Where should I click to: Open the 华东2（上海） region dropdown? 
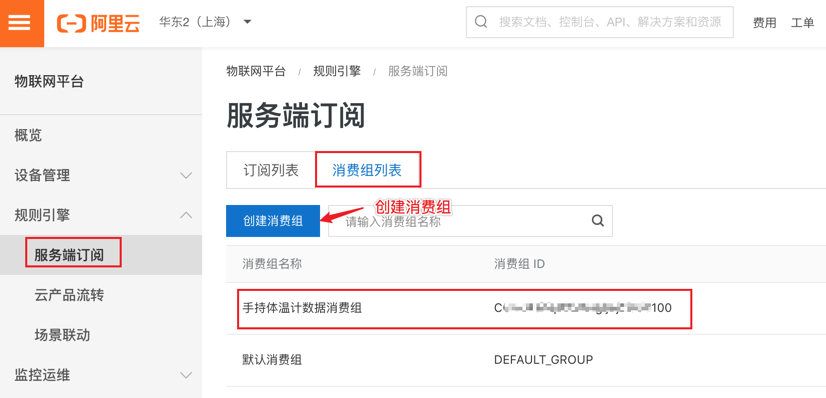(x=205, y=22)
